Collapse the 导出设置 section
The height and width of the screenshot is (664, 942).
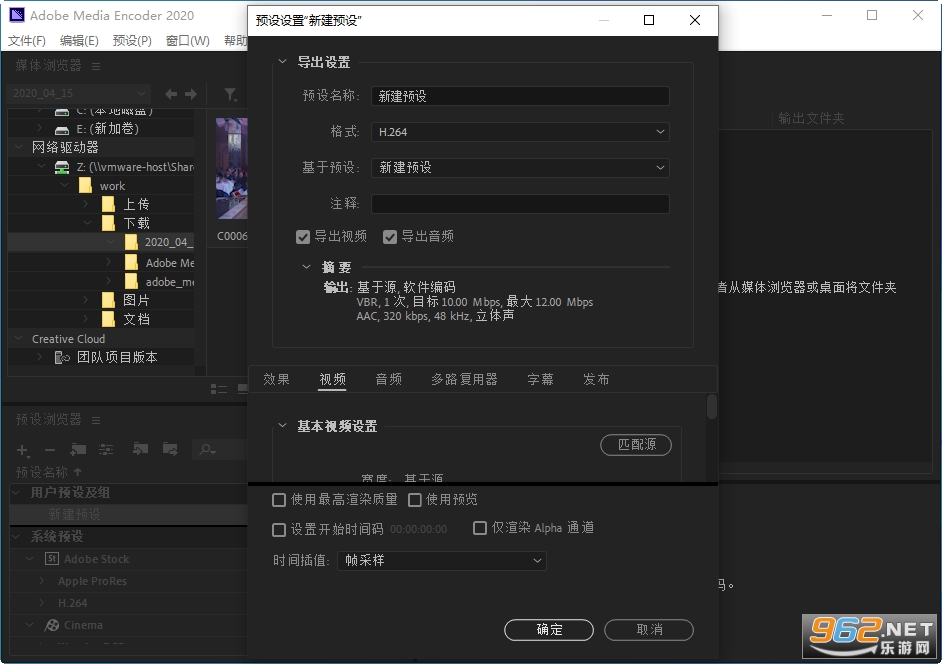coord(282,61)
